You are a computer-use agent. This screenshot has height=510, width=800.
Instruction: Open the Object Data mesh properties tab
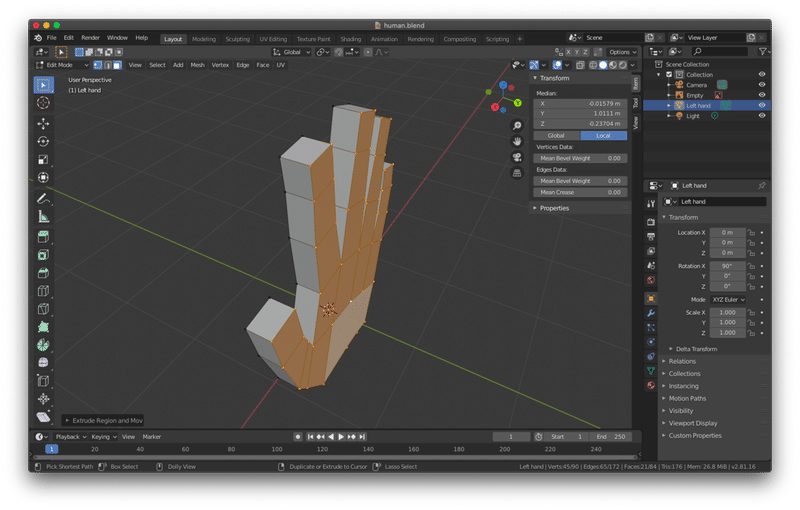651,371
